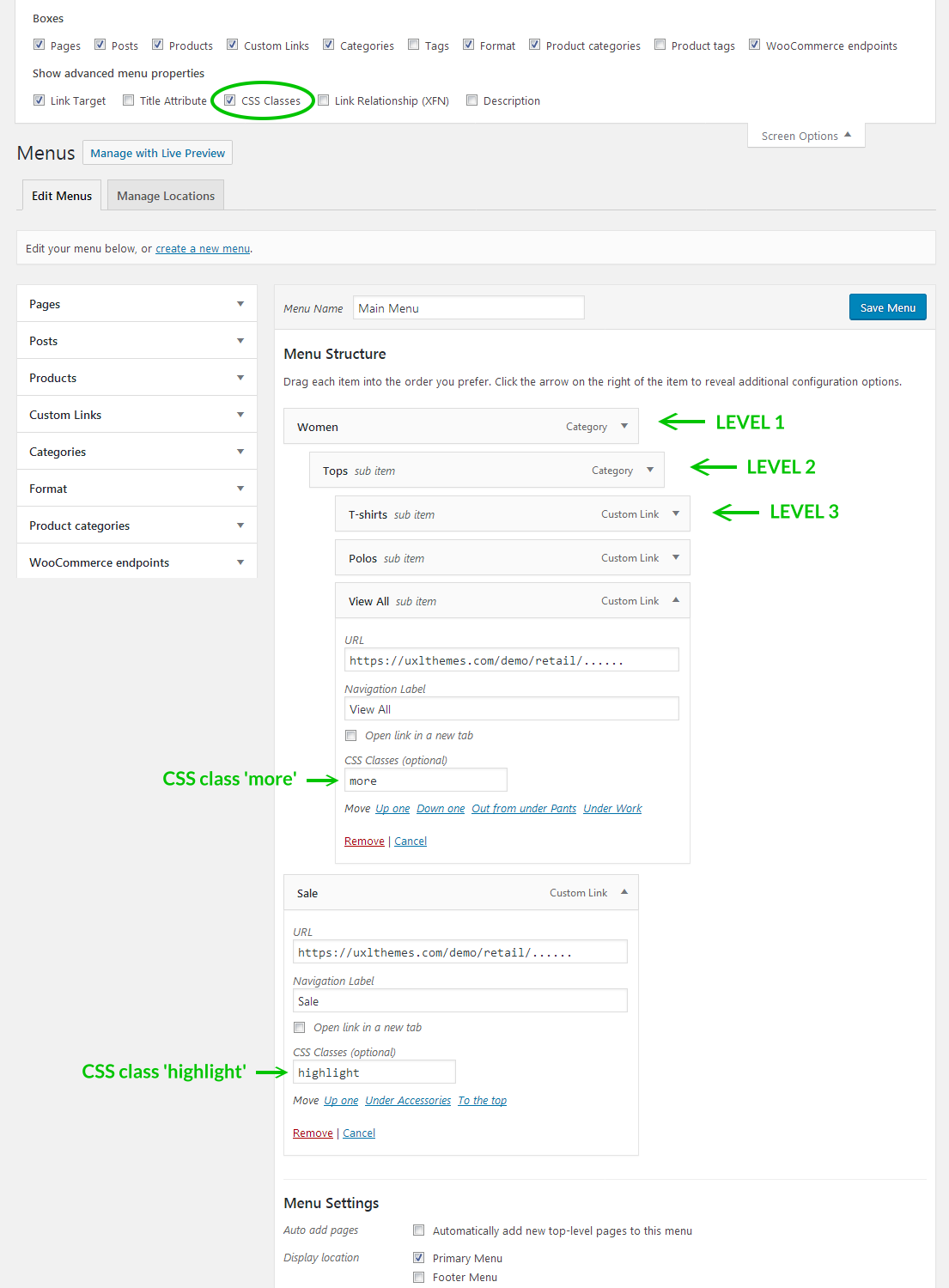949x1288 pixels.
Task: Edit the View All URL field
Action: 512,659
